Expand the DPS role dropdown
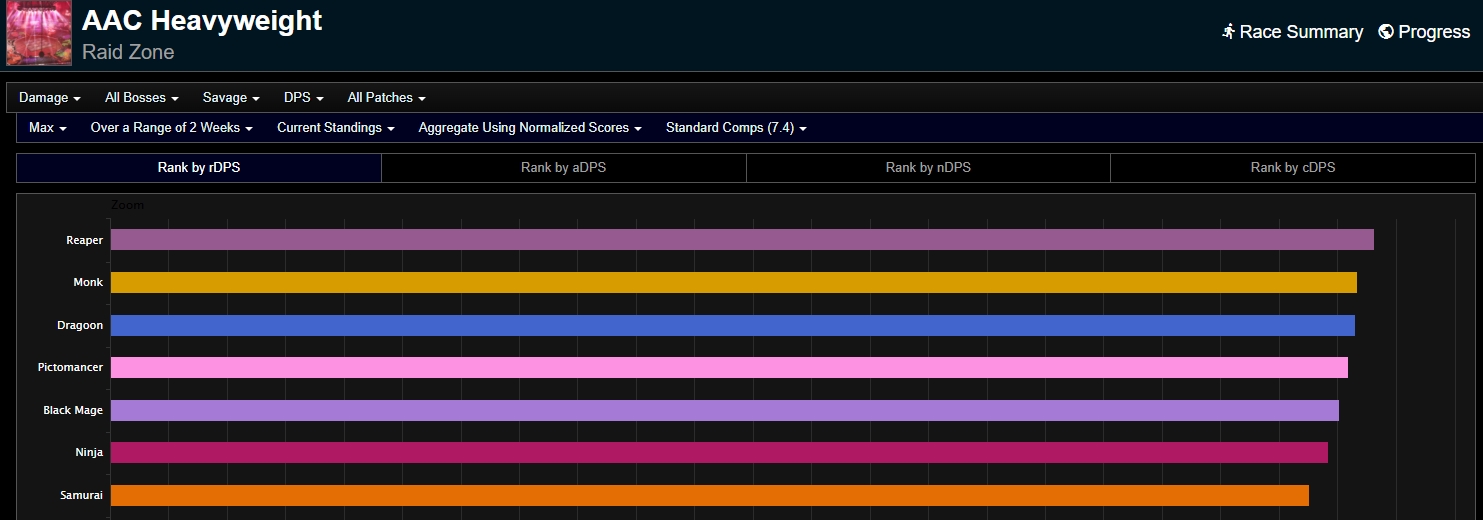The height and width of the screenshot is (520, 1483). coord(304,98)
